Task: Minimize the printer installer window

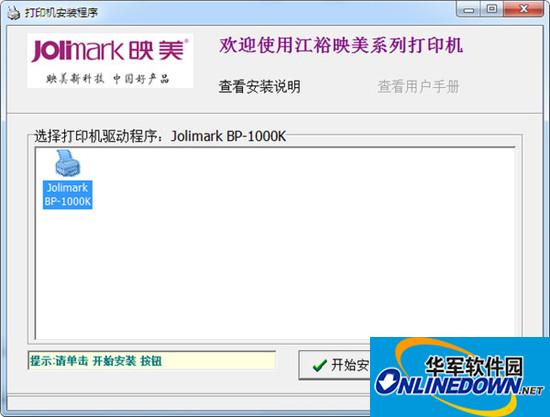Action: (468, 9)
